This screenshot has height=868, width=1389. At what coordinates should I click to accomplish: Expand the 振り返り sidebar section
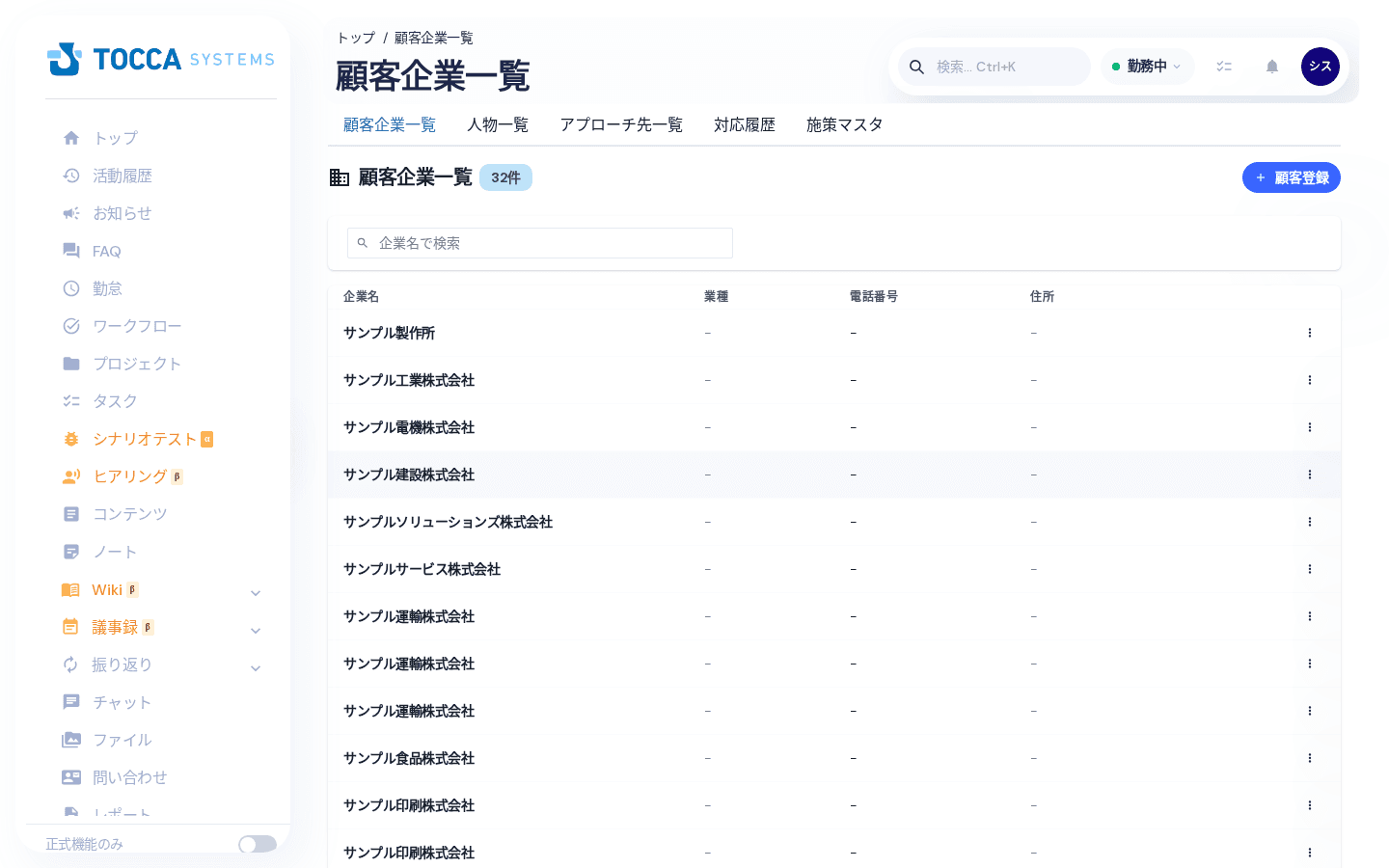256,668
